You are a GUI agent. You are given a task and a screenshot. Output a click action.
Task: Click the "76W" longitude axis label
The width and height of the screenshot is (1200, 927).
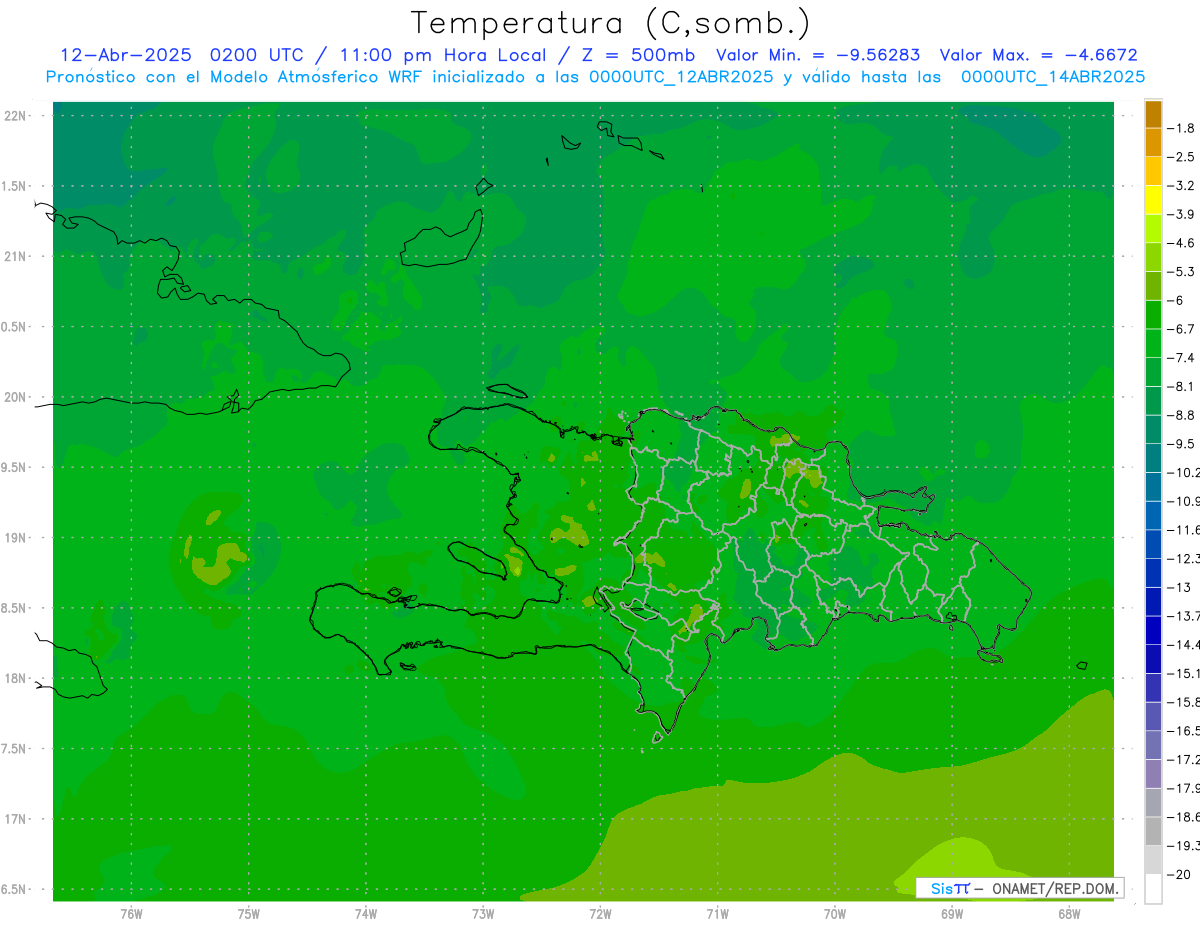pos(131,914)
